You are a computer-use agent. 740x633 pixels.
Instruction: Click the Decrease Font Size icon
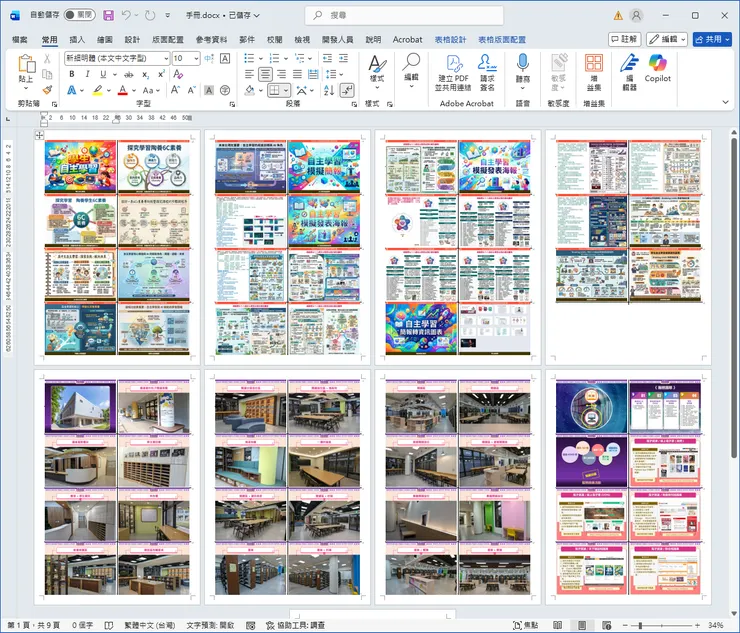tap(192, 90)
